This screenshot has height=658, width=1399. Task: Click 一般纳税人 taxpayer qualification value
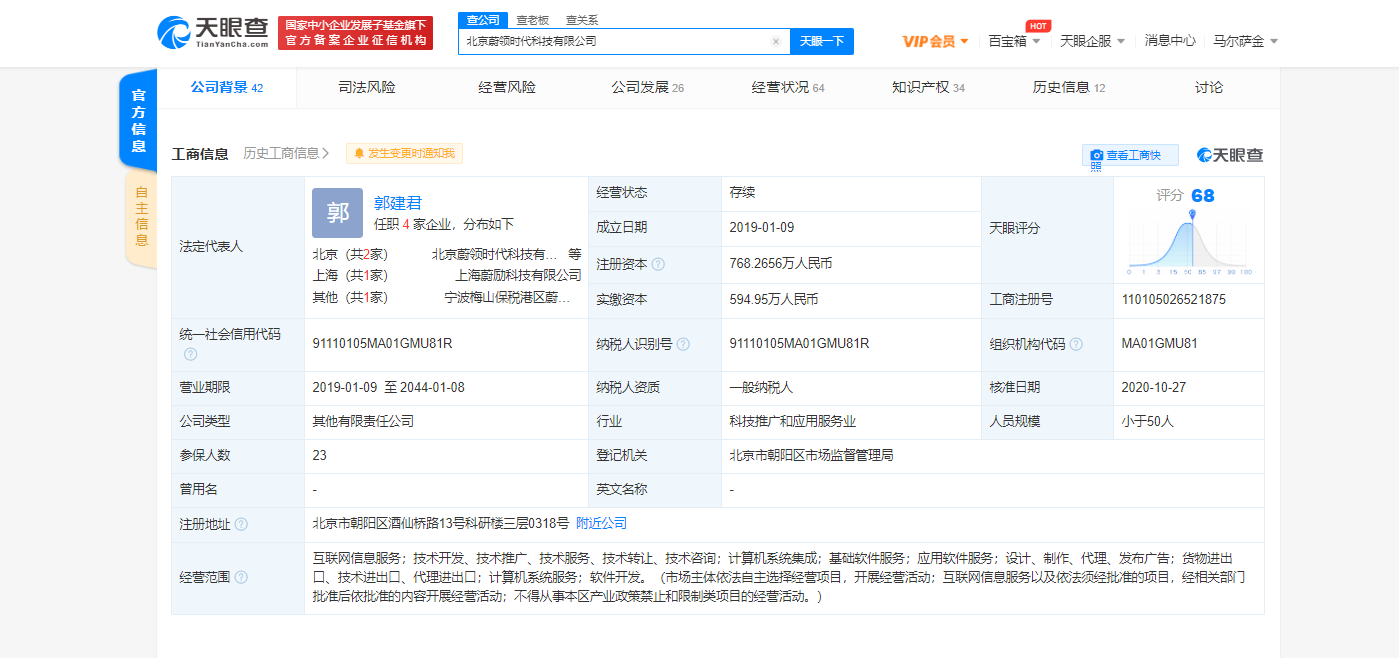762,387
